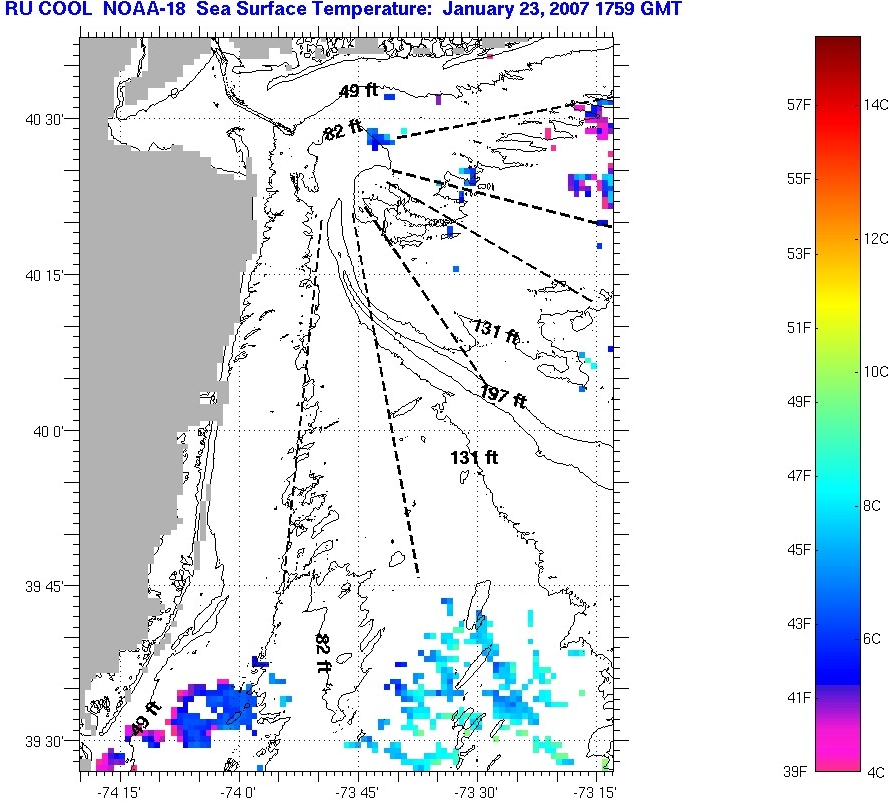Click the '39 30'' latitude label
This screenshot has height=801, width=889.
[45, 742]
